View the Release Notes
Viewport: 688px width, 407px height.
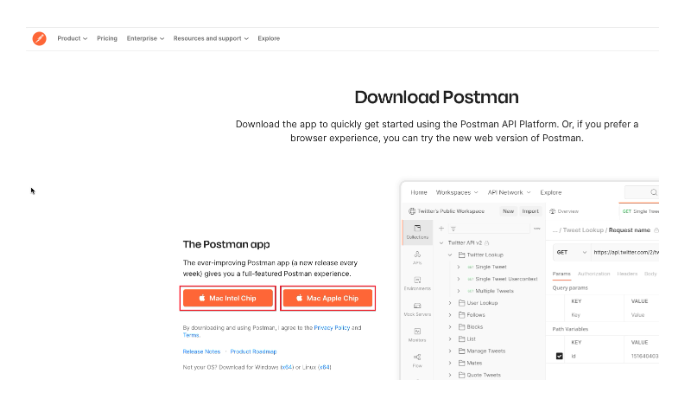(x=201, y=352)
